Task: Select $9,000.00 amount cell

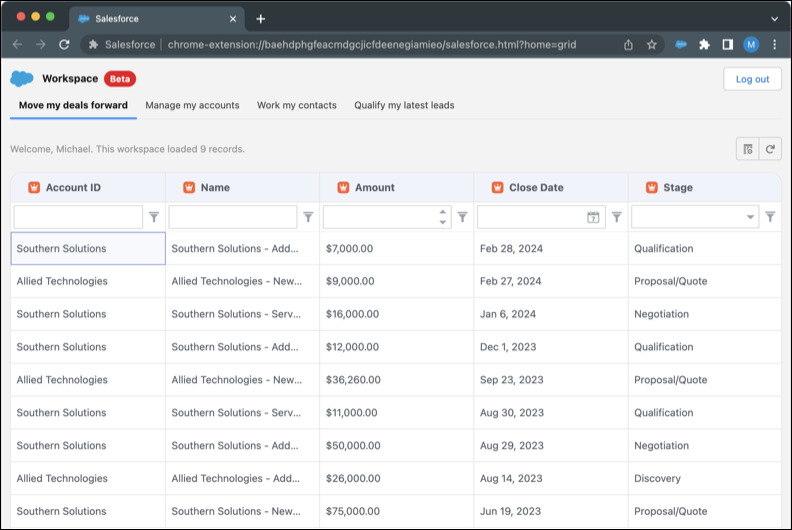Action: (x=397, y=281)
